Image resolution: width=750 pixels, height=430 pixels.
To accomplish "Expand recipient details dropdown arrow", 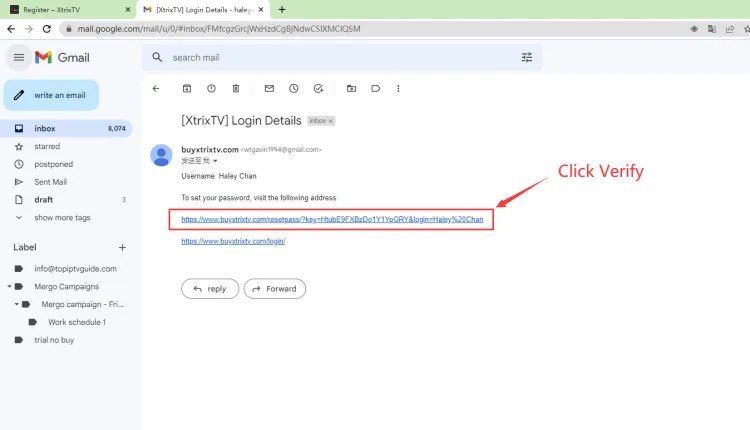I will tap(215, 161).
